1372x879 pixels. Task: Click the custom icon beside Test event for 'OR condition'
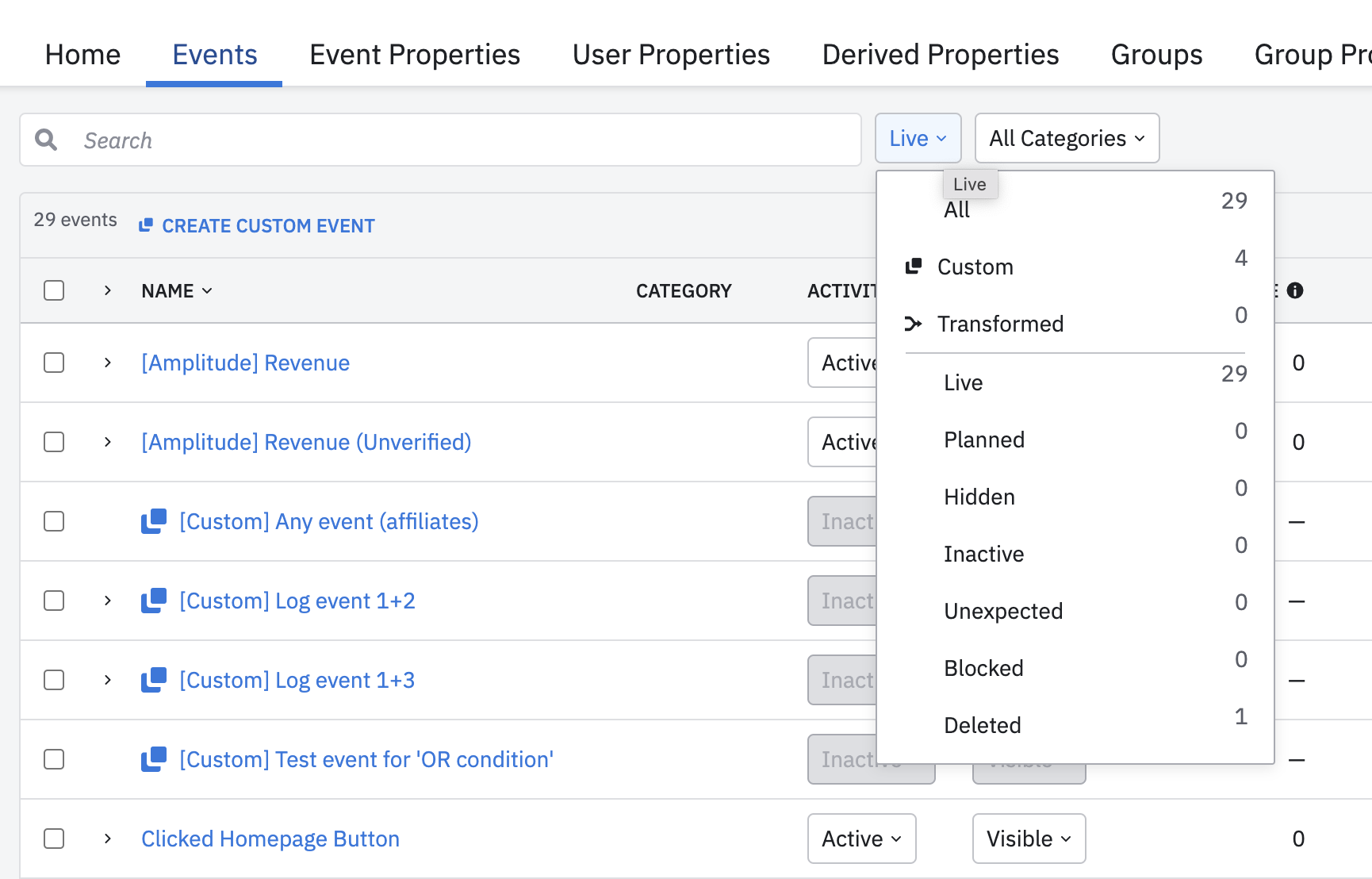(154, 759)
